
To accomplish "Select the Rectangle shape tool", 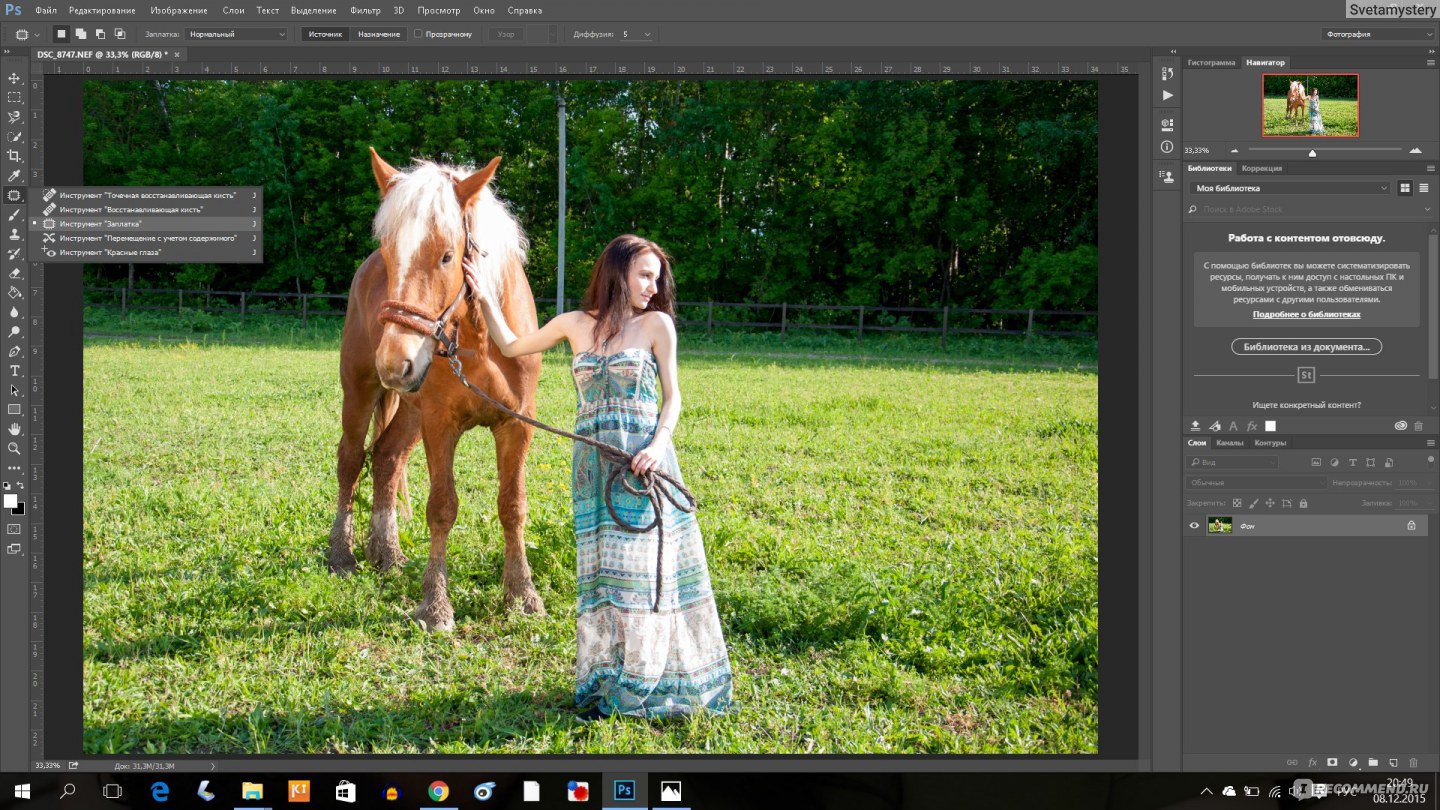I will click(x=14, y=410).
